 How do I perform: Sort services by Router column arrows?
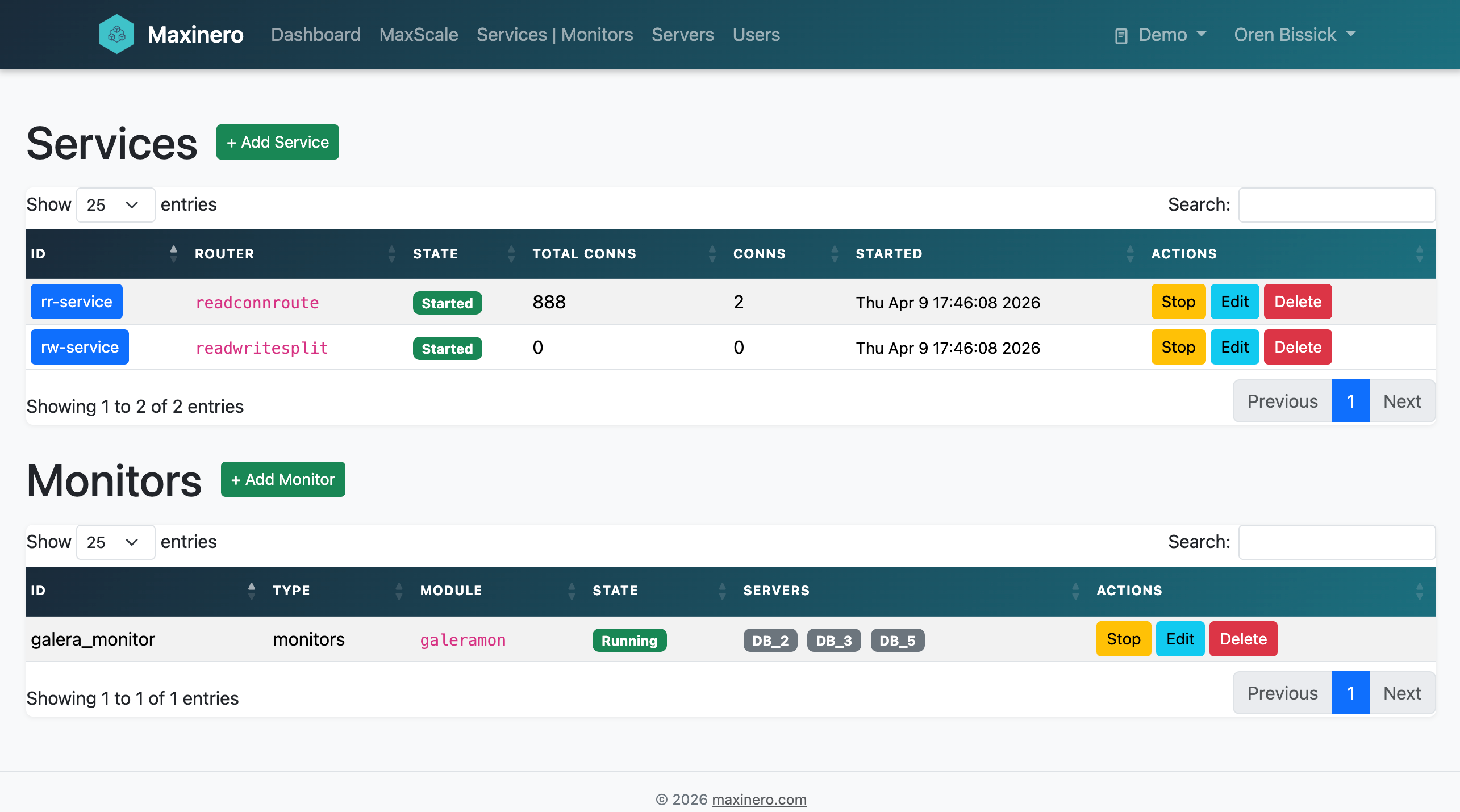pos(391,254)
